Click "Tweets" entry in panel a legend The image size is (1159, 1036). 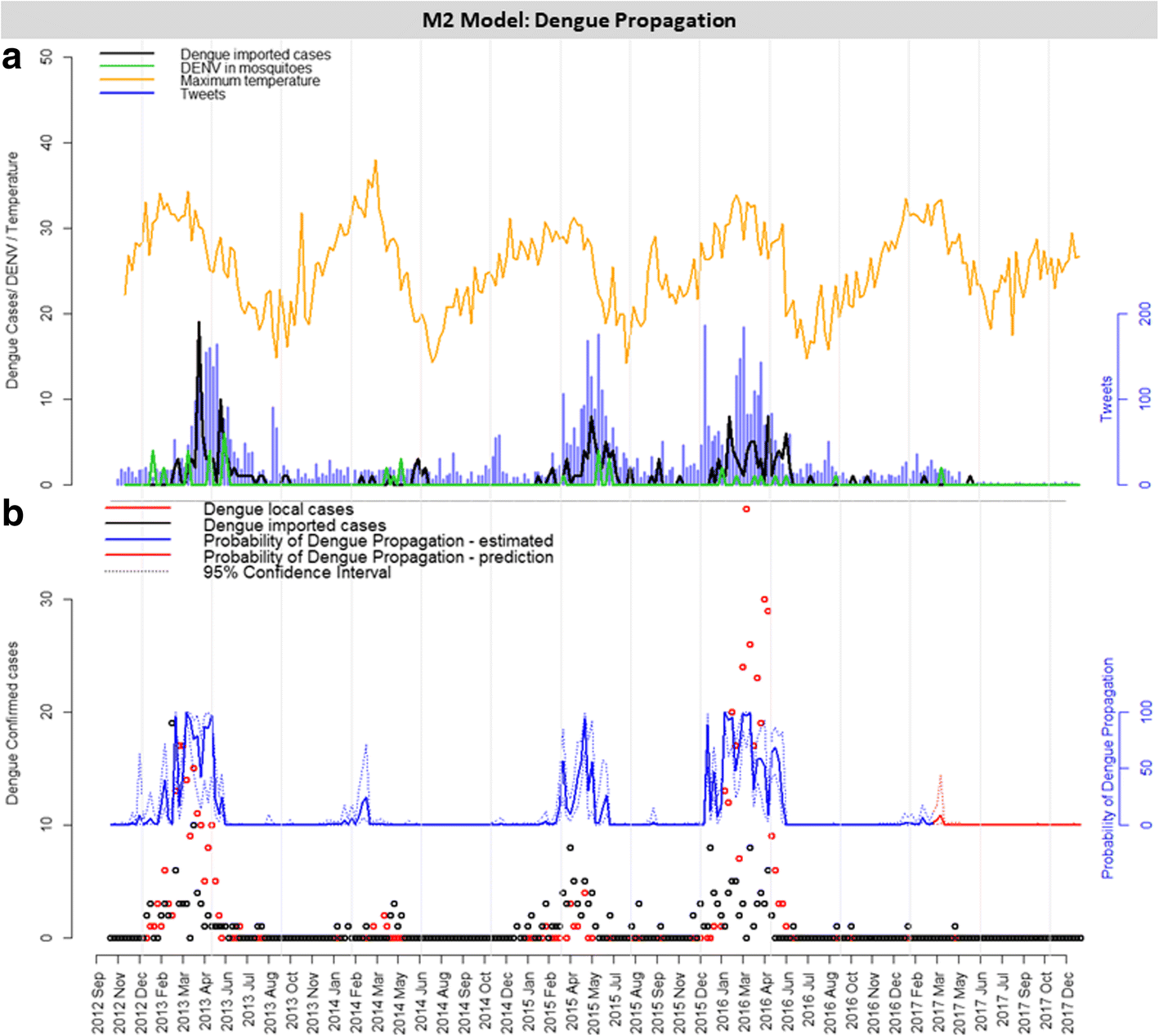click(202, 94)
